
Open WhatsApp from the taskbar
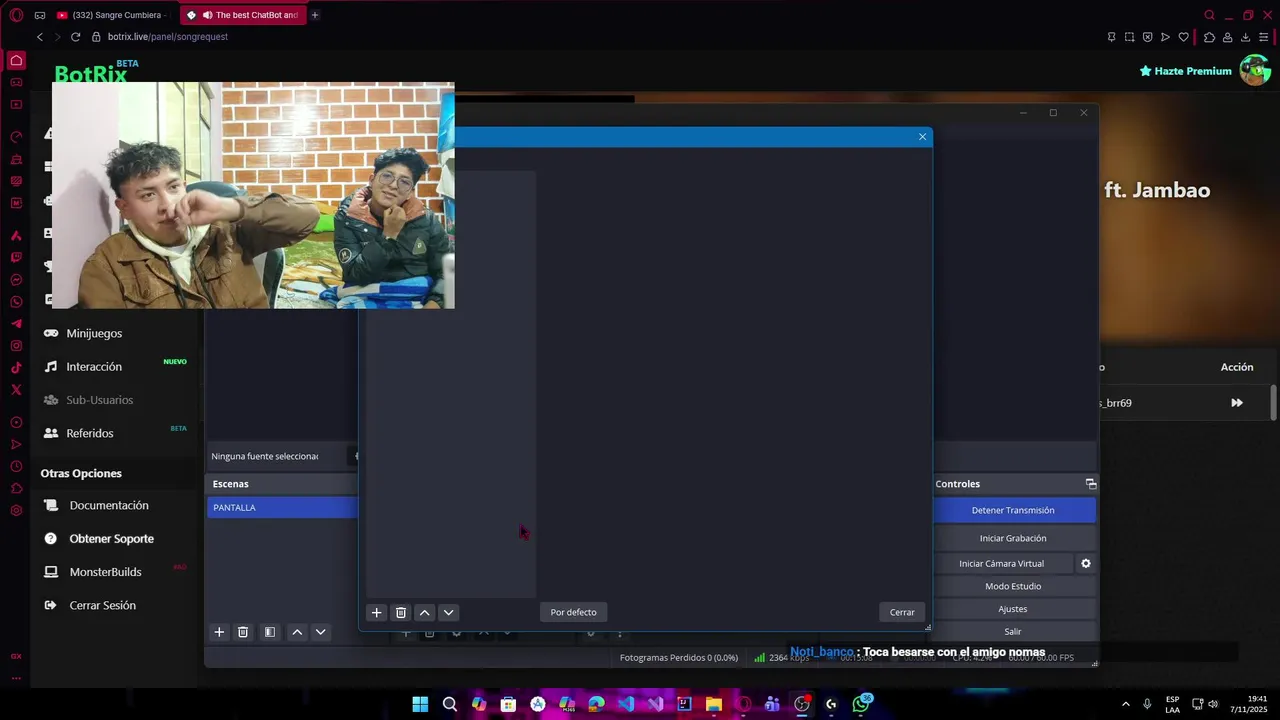point(861,704)
